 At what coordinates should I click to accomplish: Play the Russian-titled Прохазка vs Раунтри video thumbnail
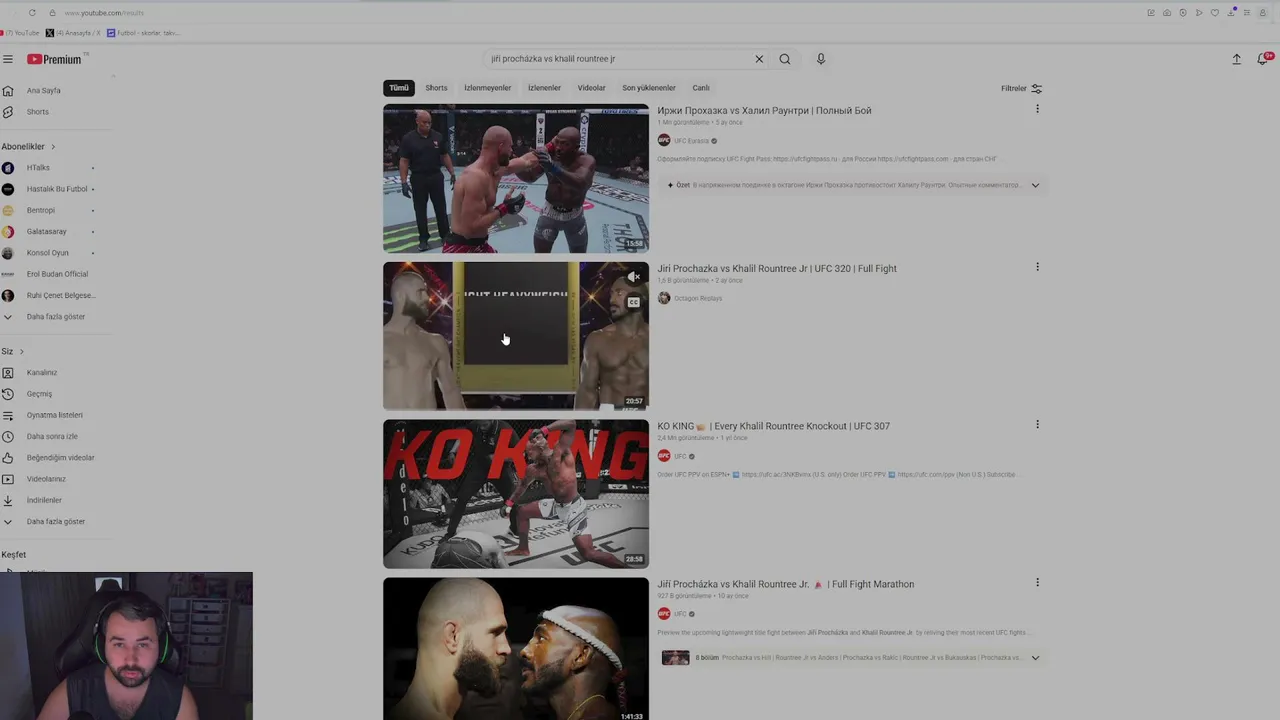tap(516, 178)
